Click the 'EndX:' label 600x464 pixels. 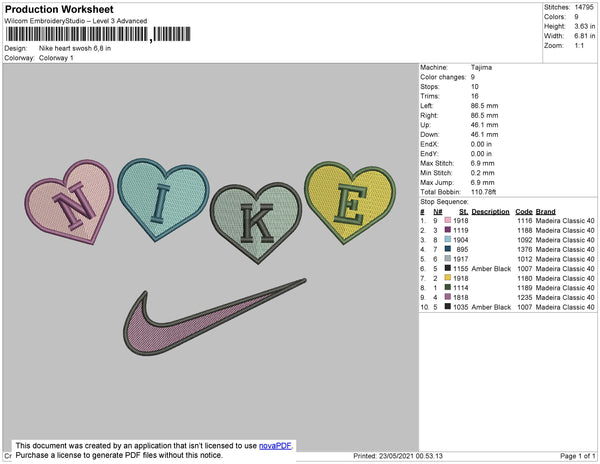click(429, 144)
